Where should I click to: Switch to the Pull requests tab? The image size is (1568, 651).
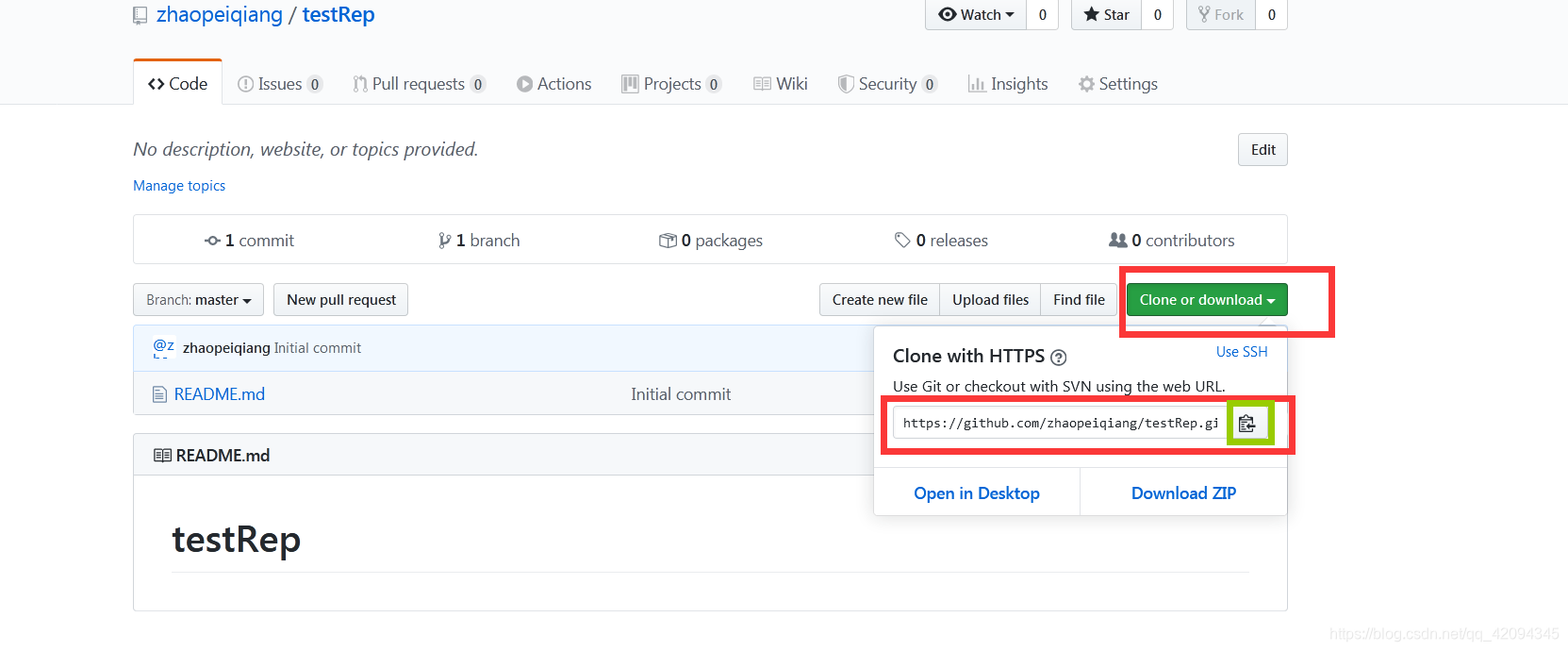pyautogui.click(x=419, y=84)
